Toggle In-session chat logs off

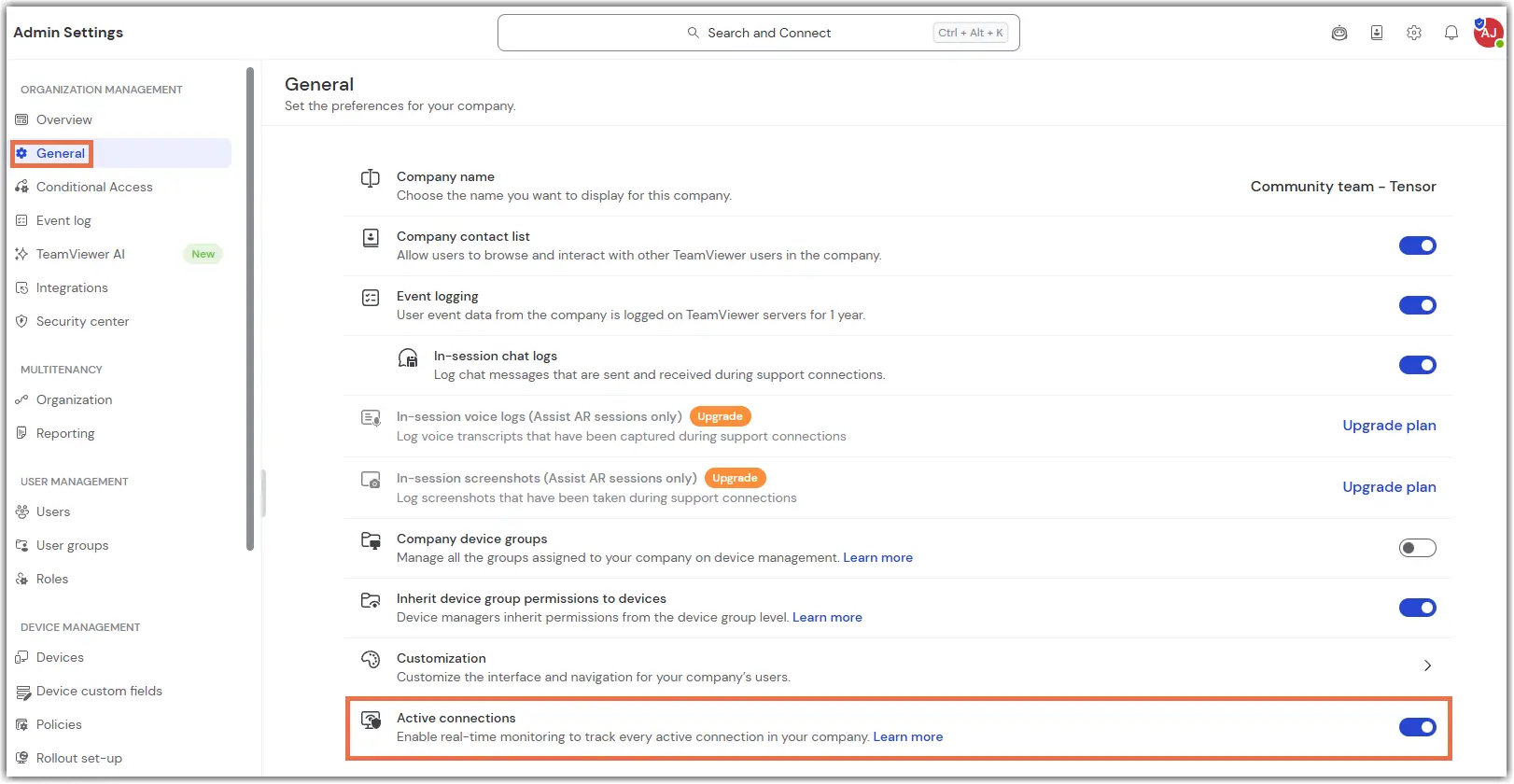pos(1417,365)
